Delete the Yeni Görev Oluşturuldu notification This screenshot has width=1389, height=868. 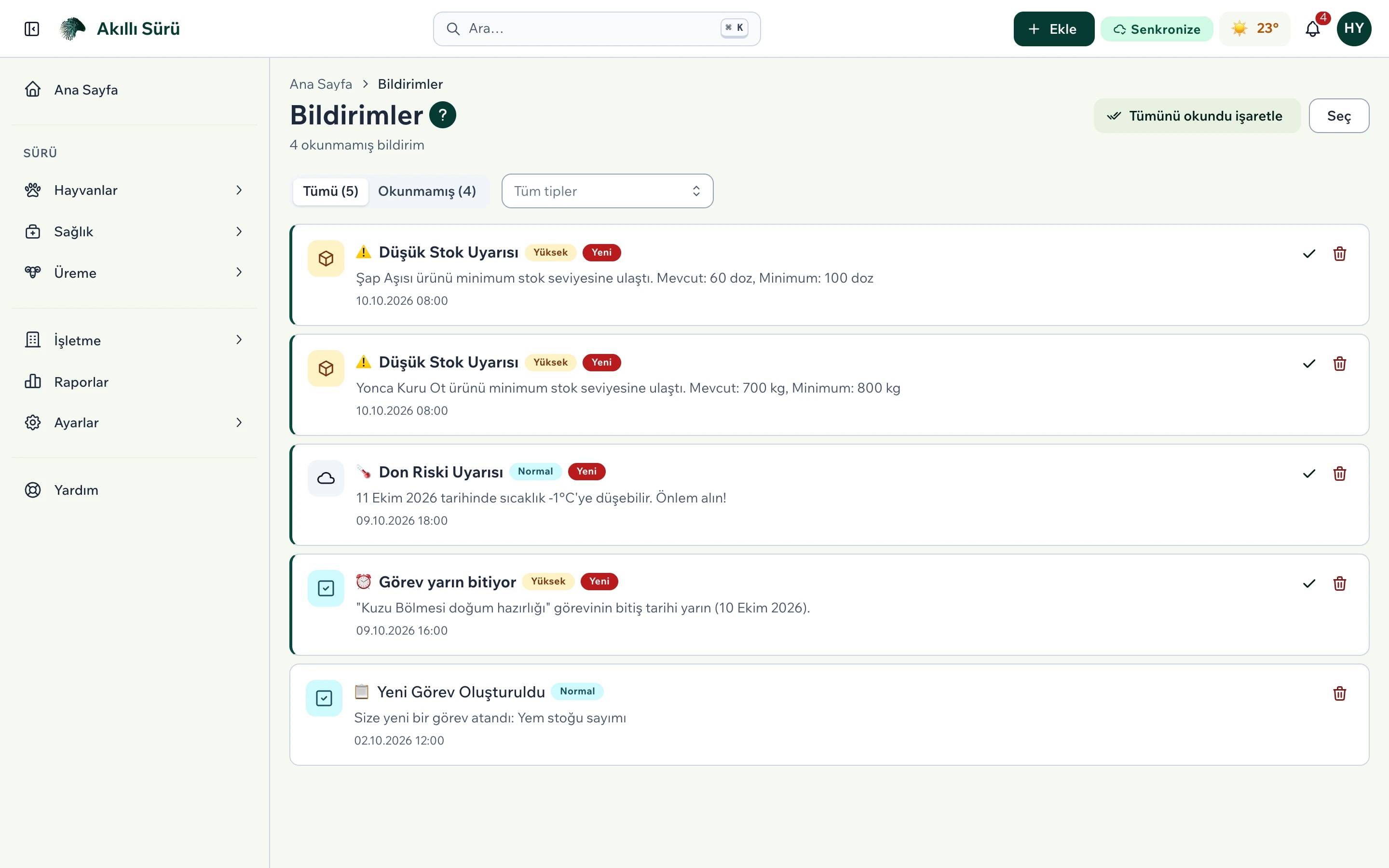(1340, 693)
